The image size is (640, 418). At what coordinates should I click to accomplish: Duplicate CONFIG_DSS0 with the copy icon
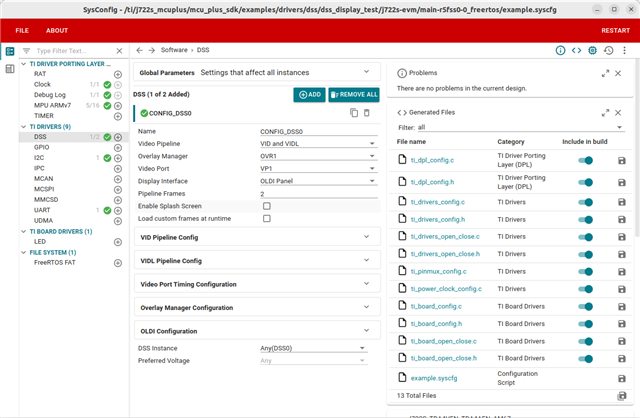coord(354,113)
